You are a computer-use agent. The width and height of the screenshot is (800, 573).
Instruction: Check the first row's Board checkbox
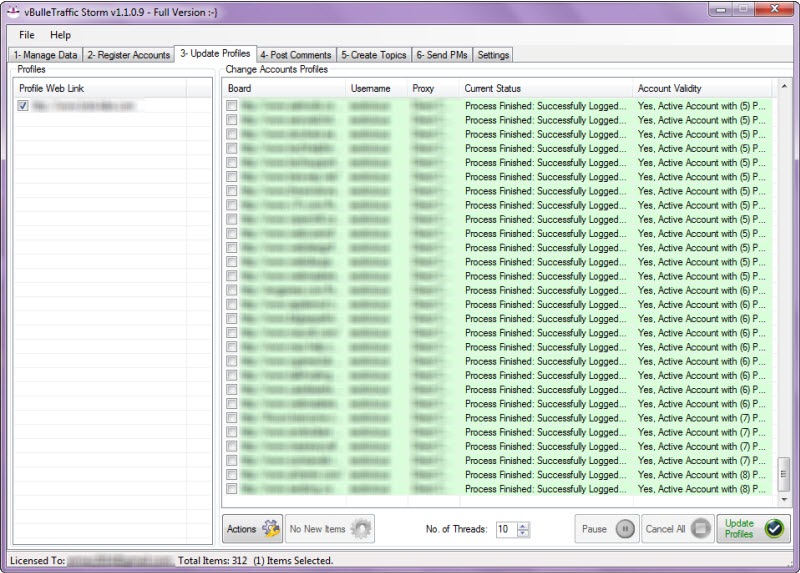[x=232, y=105]
